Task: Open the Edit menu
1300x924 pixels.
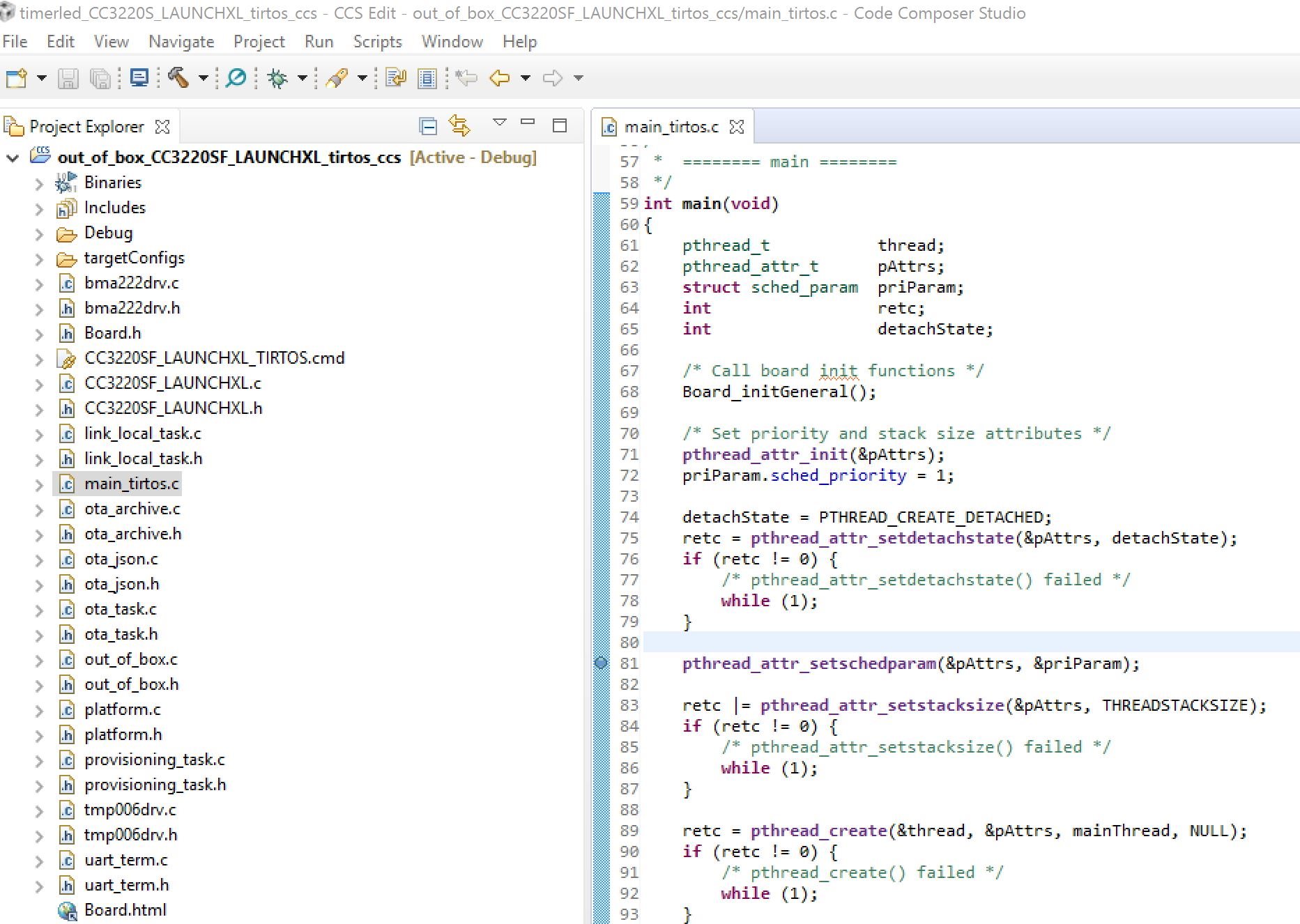Action: point(61,42)
